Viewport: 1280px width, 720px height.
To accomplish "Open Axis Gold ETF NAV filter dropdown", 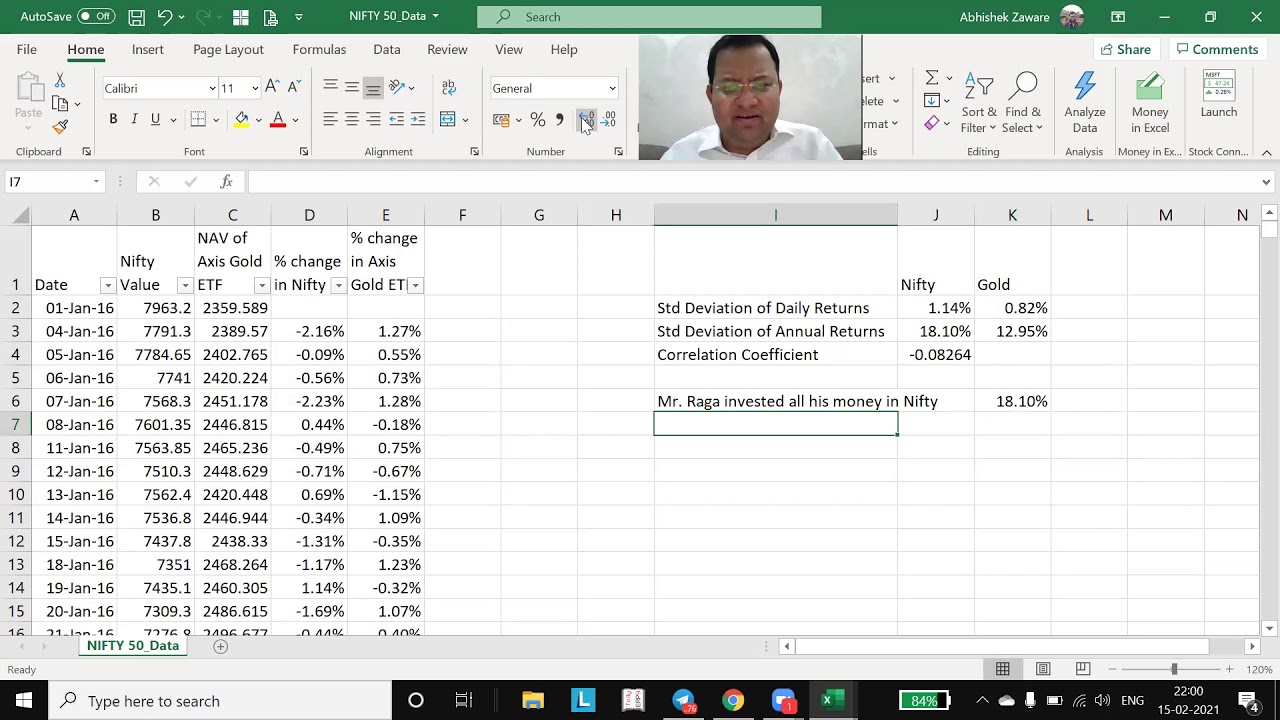I will point(261,285).
